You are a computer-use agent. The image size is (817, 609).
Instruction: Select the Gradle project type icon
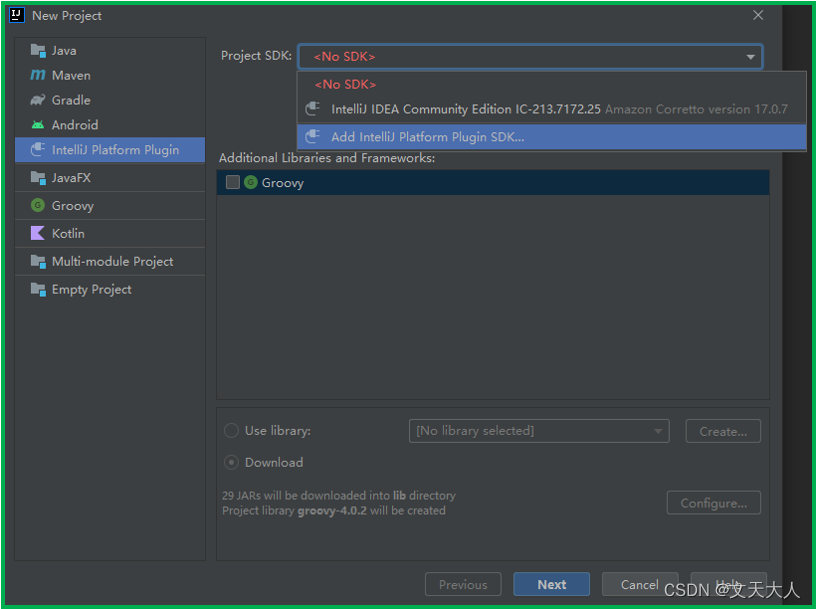click(39, 100)
